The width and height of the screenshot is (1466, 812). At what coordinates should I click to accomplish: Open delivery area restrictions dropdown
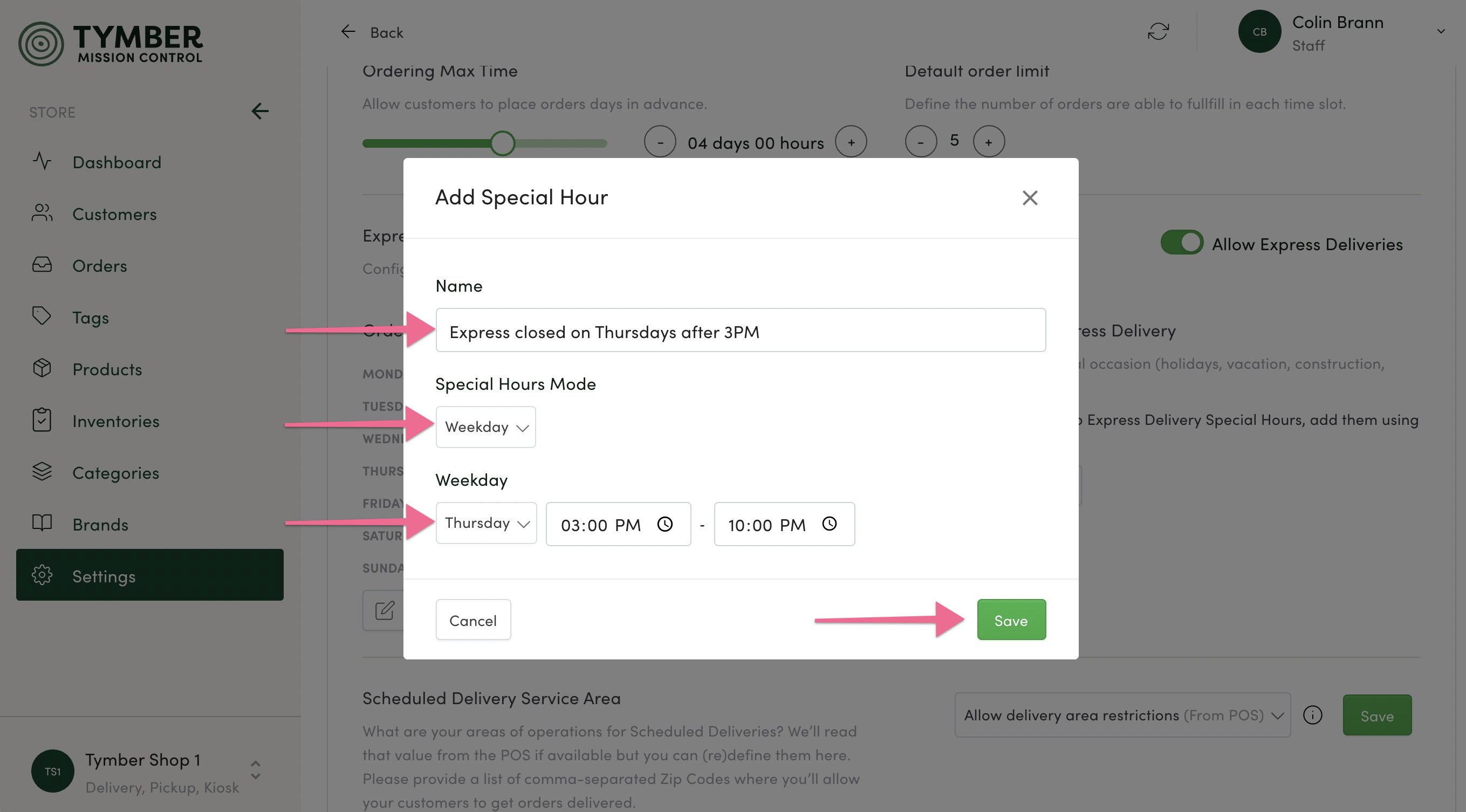point(1122,715)
